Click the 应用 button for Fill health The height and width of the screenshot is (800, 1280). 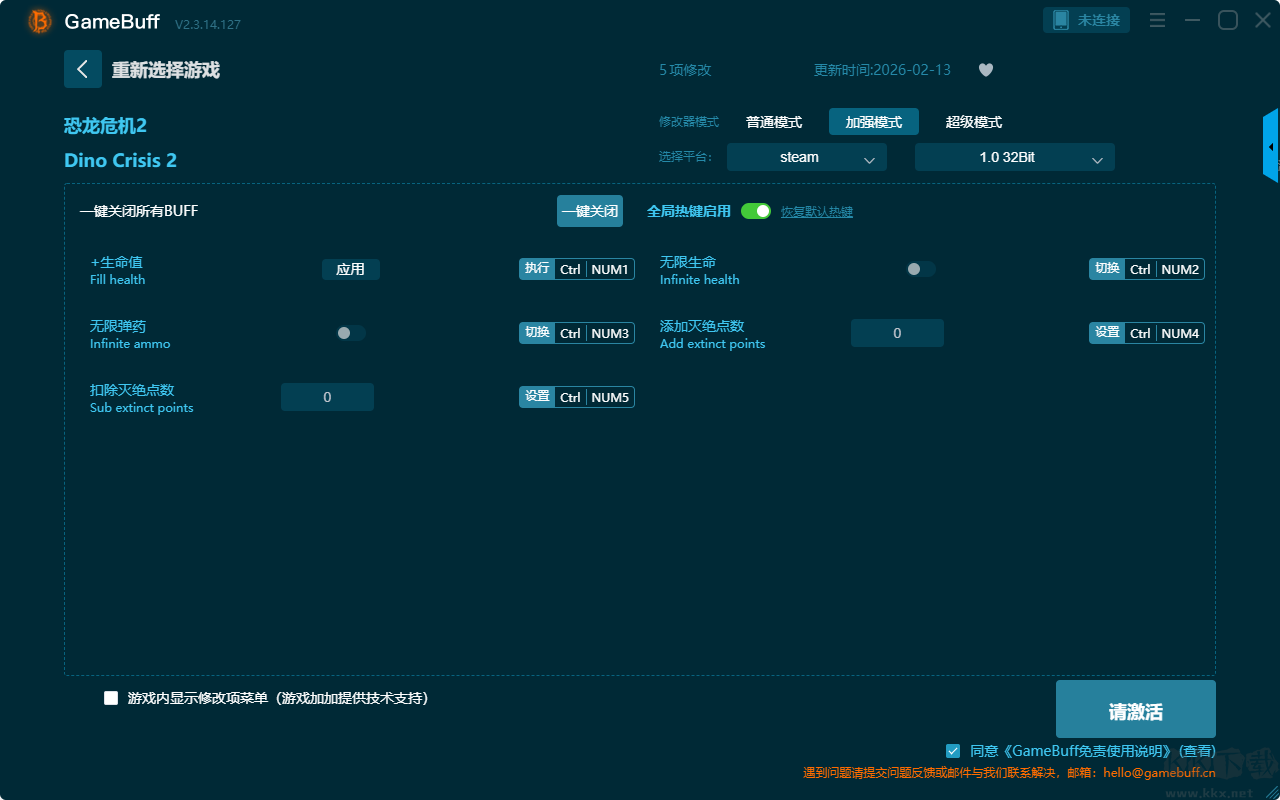[x=350, y=269]
